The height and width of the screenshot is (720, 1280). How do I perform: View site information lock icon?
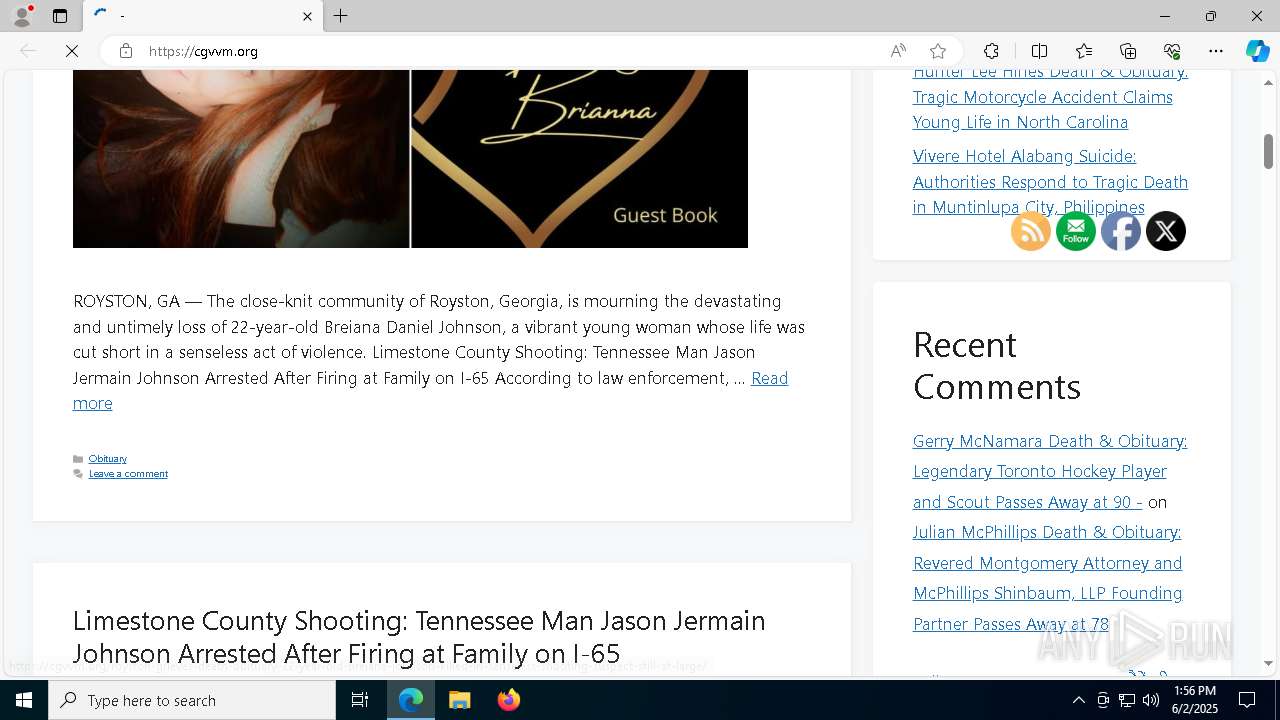126,51
